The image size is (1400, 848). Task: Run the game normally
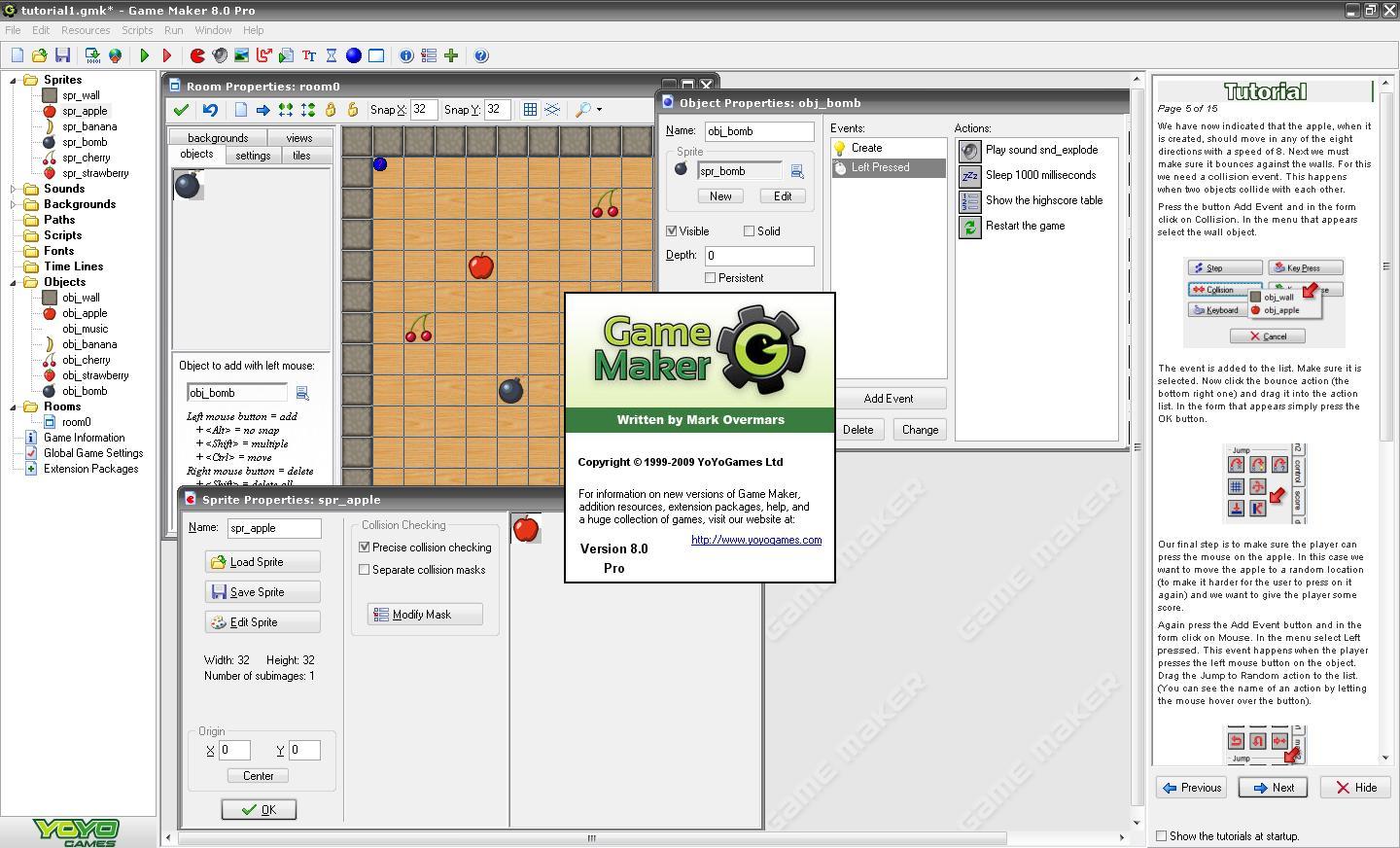click(144, 55)
